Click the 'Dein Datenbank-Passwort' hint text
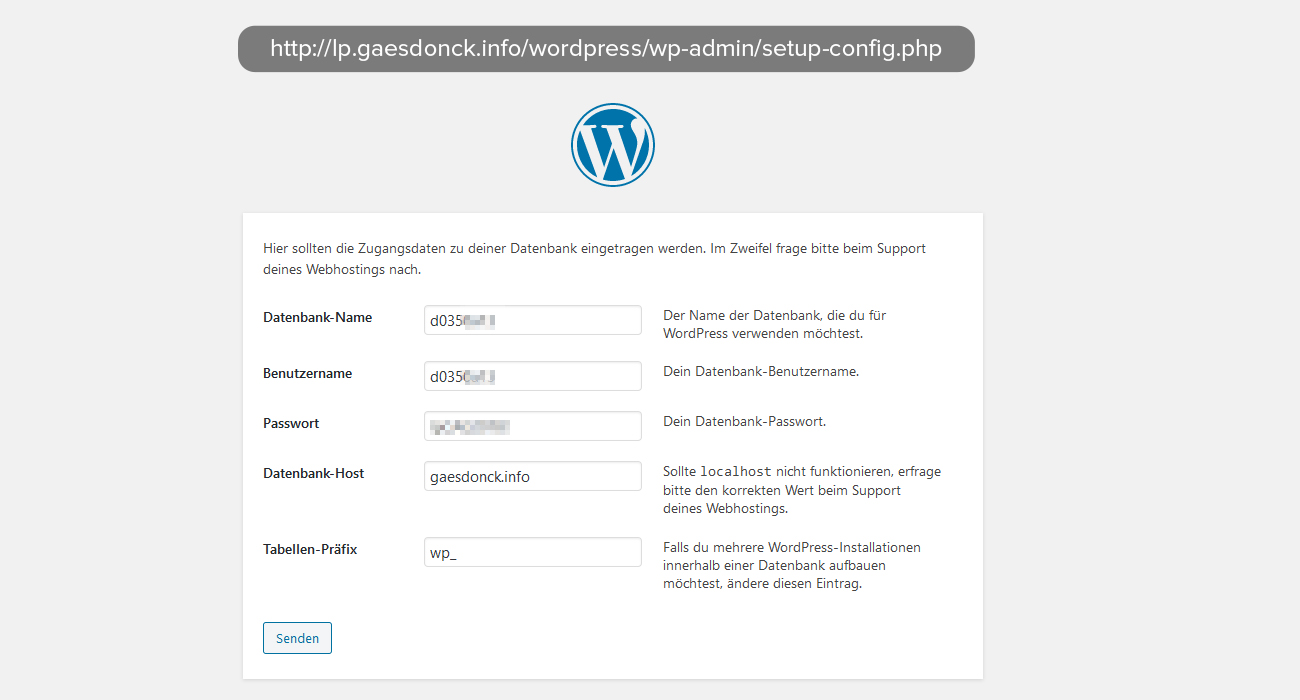The width and height of the screenshot is (1300, 700). [744, 422]
